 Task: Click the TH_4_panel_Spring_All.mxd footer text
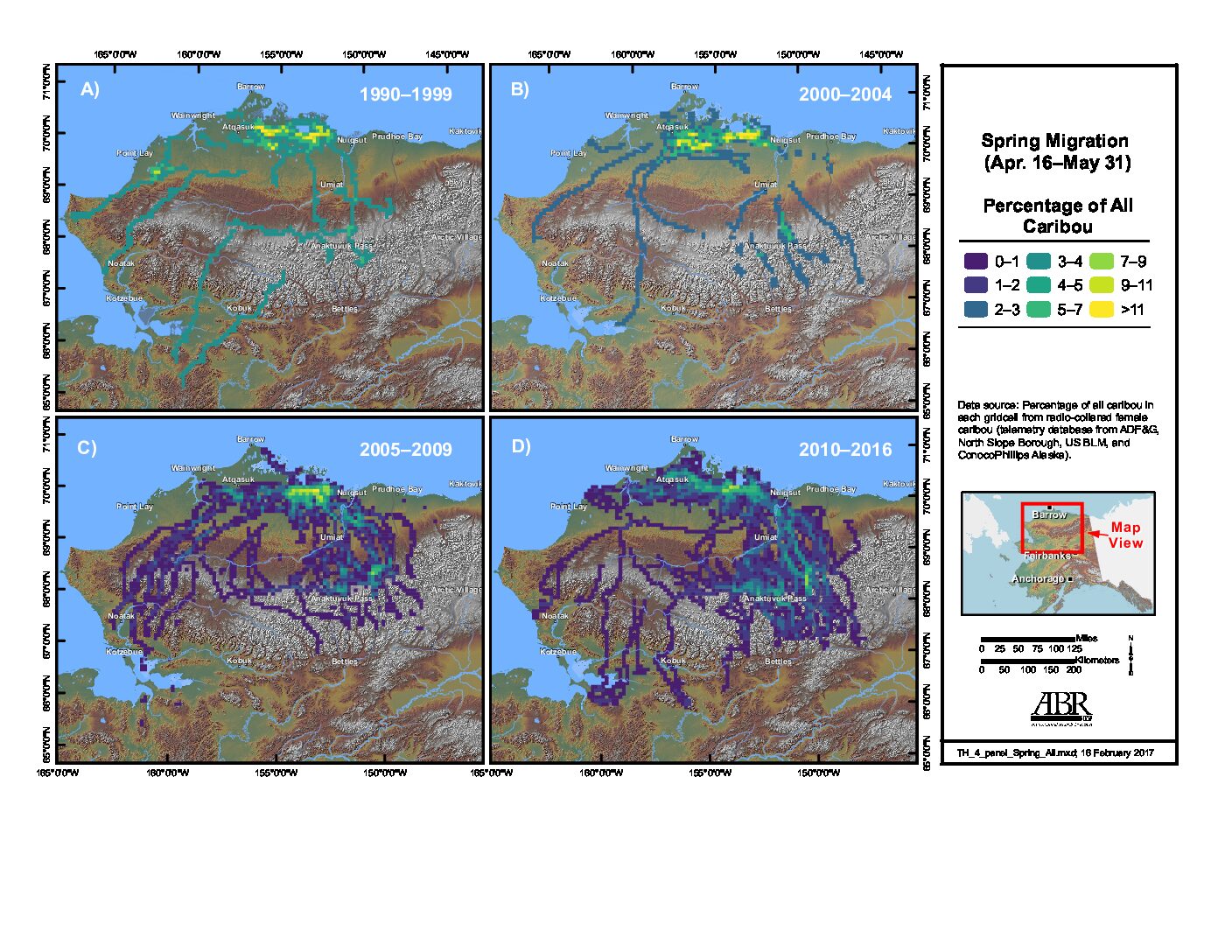click(x=1054, y=752)
